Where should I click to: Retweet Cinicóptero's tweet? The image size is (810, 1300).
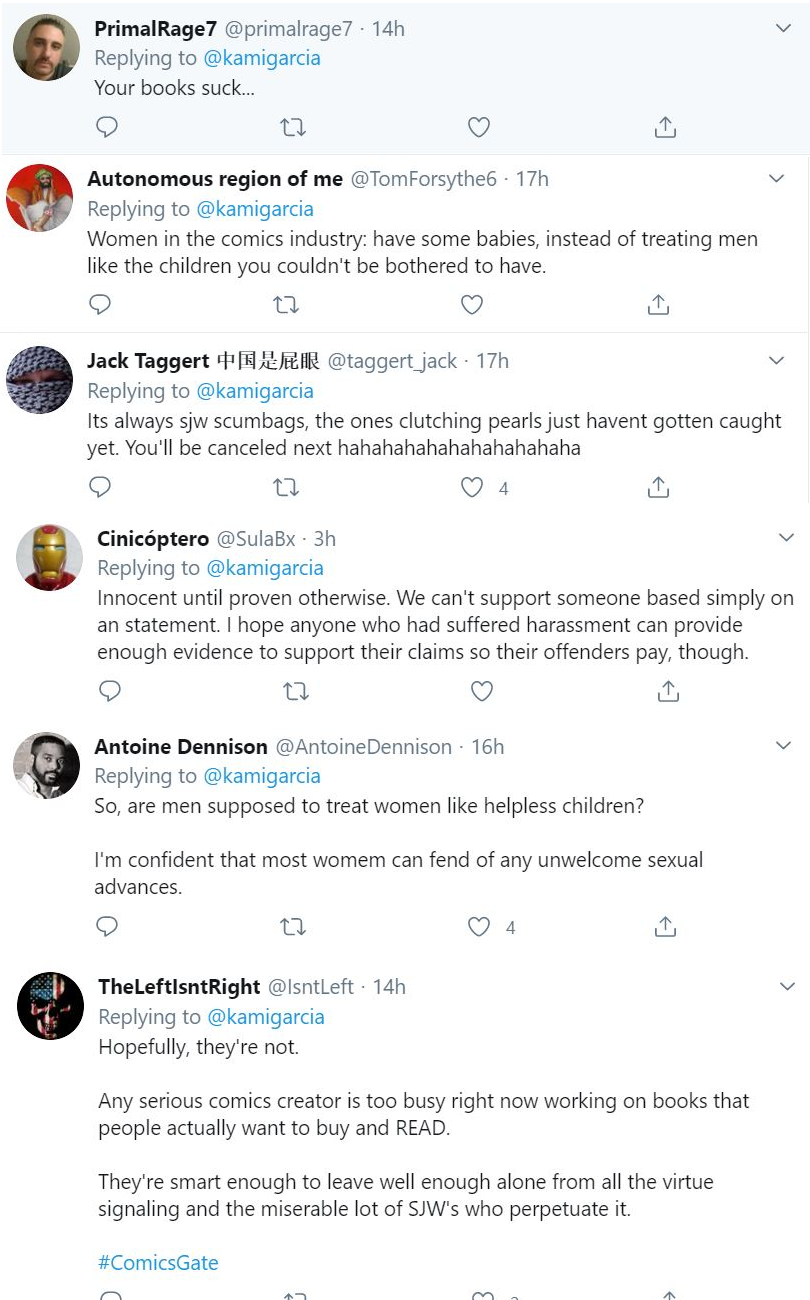click(x=296, y=691)
